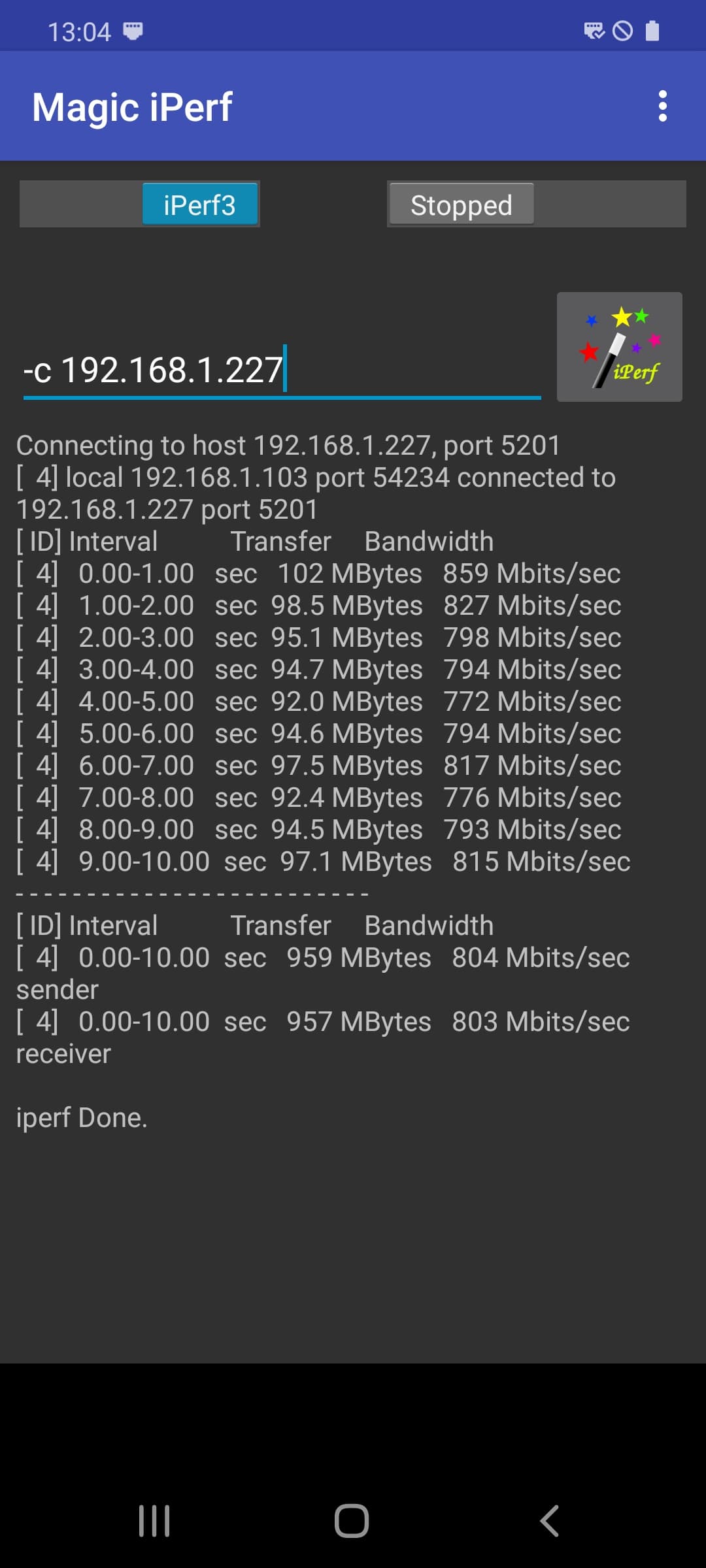The width and height of the screenshot is (706, 1568).
Task: Tap the ethernet icon left of no-signal icon
Action: click(x=594, y=31)
